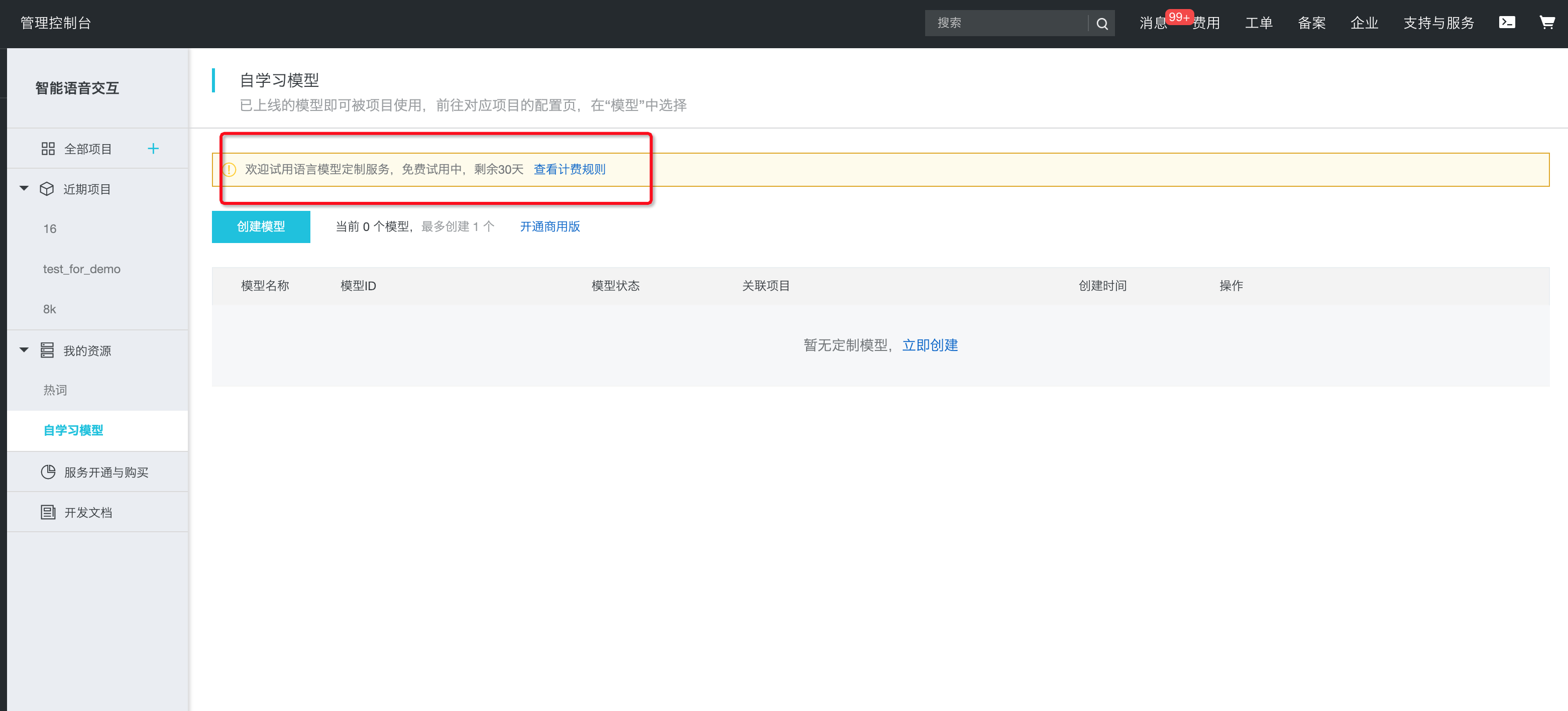Focus the 搜索 input field
Viewport: 1568px width, 711px height.
tap(1007, 23)
